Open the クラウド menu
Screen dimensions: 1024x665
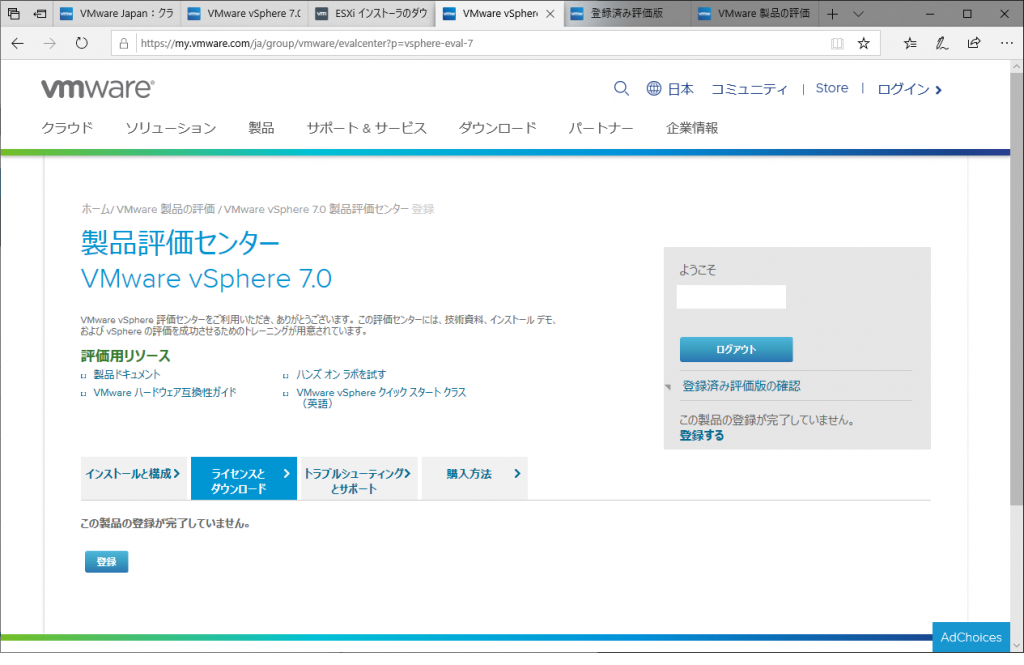point(67,128)
